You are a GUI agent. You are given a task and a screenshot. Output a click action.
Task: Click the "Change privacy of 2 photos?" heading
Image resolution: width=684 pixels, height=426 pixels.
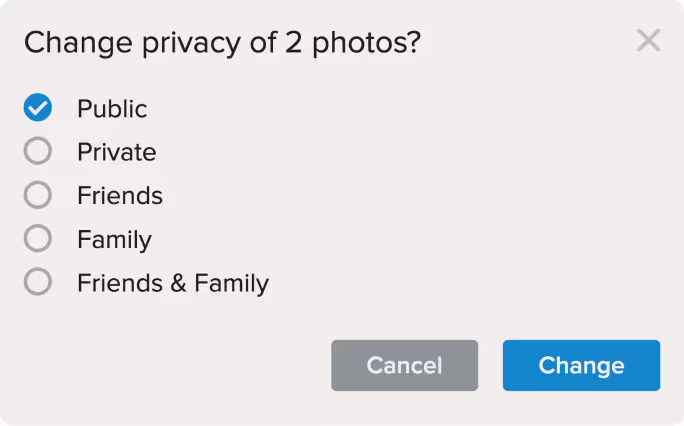(222, 42)
